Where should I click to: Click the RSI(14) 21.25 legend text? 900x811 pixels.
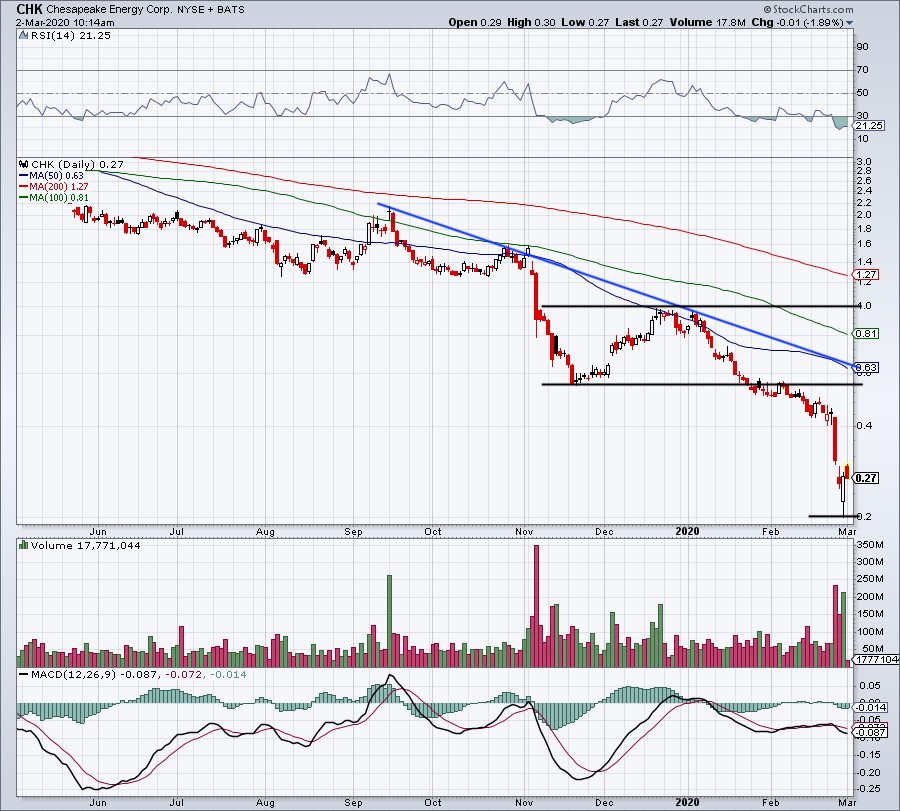pyautogui.click(x=71, y=36)
